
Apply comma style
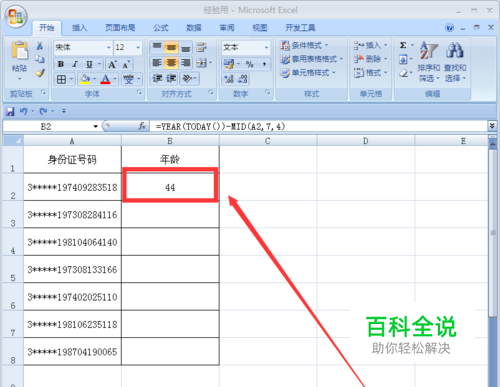click(264, 64)
